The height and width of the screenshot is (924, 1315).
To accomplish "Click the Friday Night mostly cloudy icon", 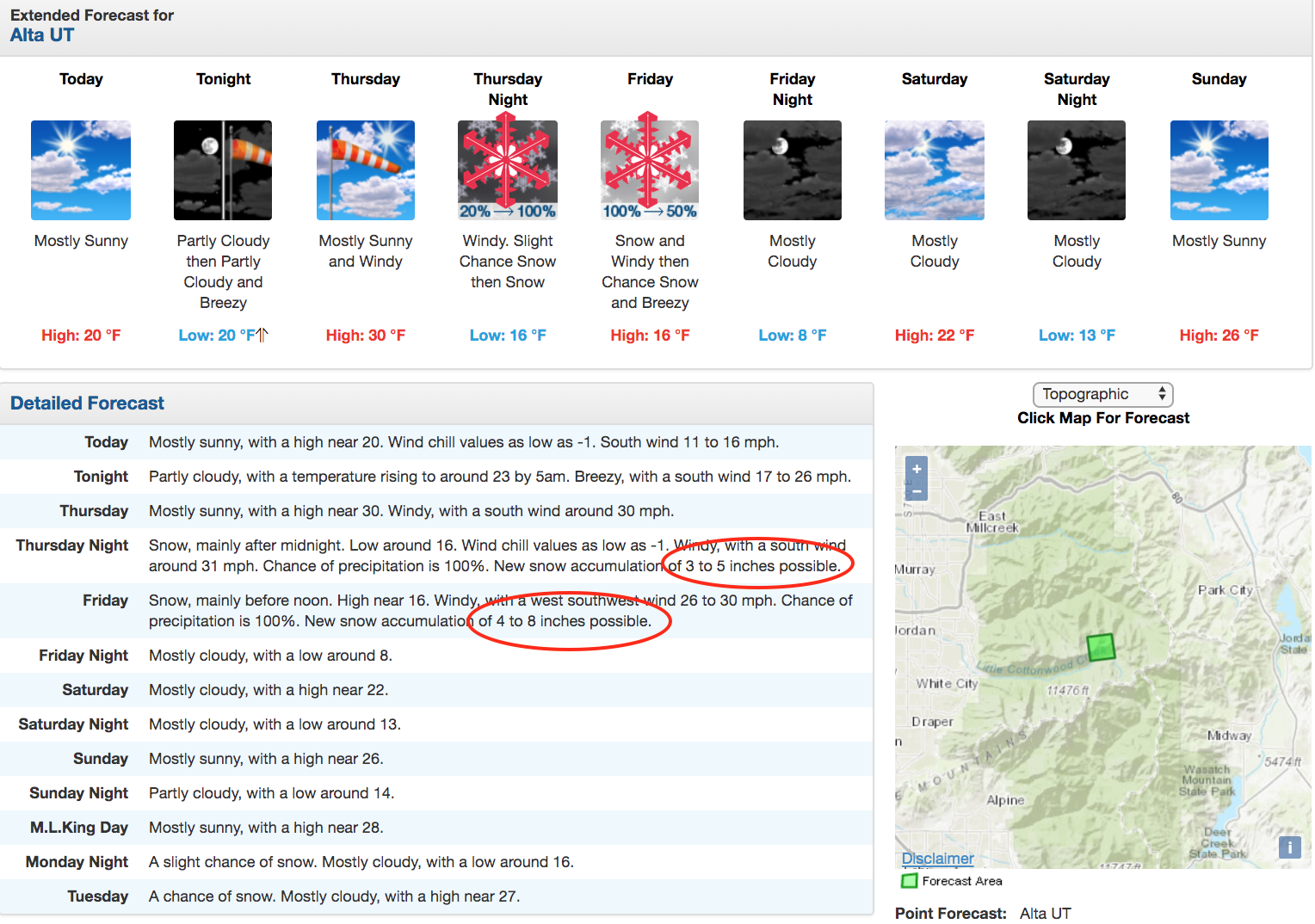I will [x=793, y=170].
